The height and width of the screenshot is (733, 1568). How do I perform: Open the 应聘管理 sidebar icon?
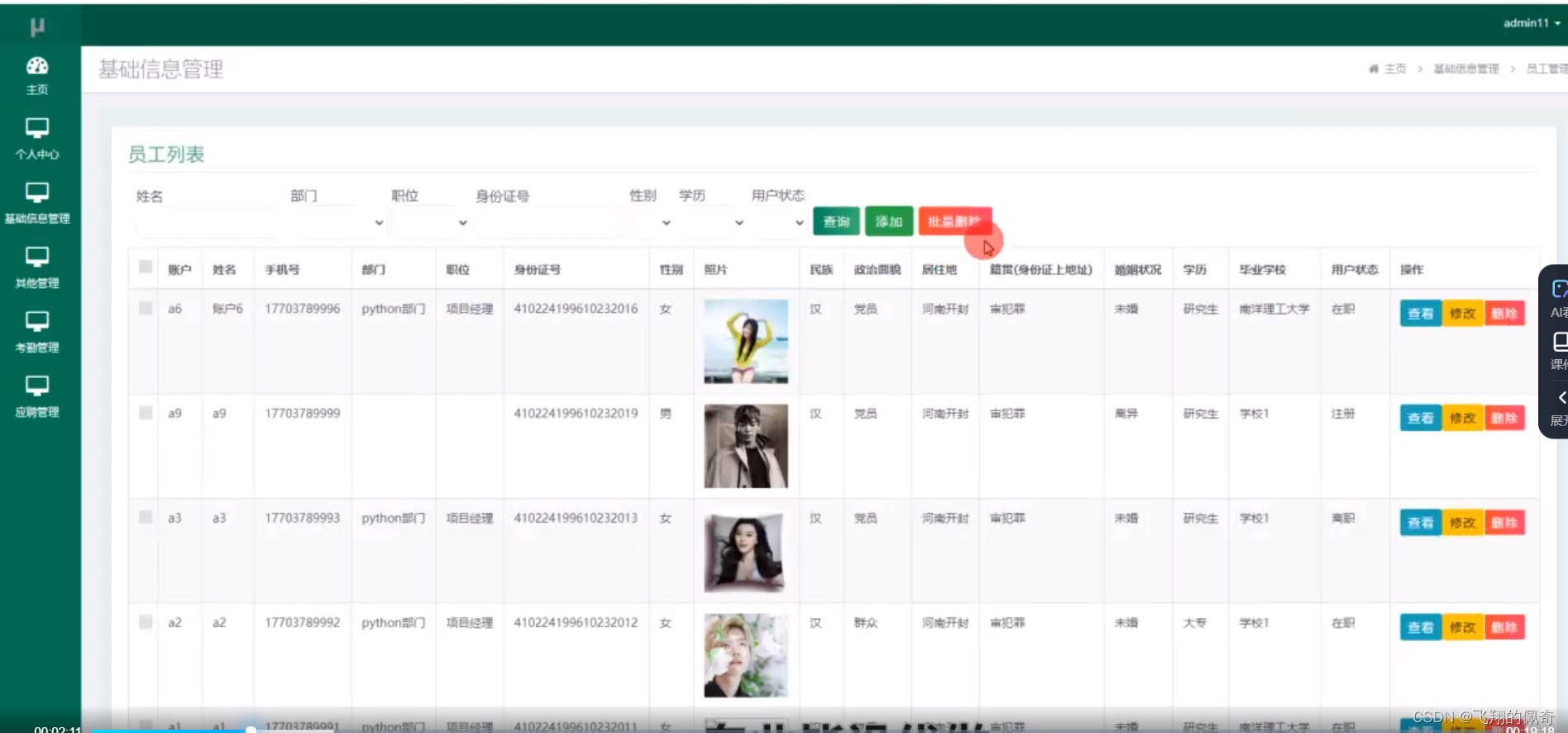click(x=37, y=386)
